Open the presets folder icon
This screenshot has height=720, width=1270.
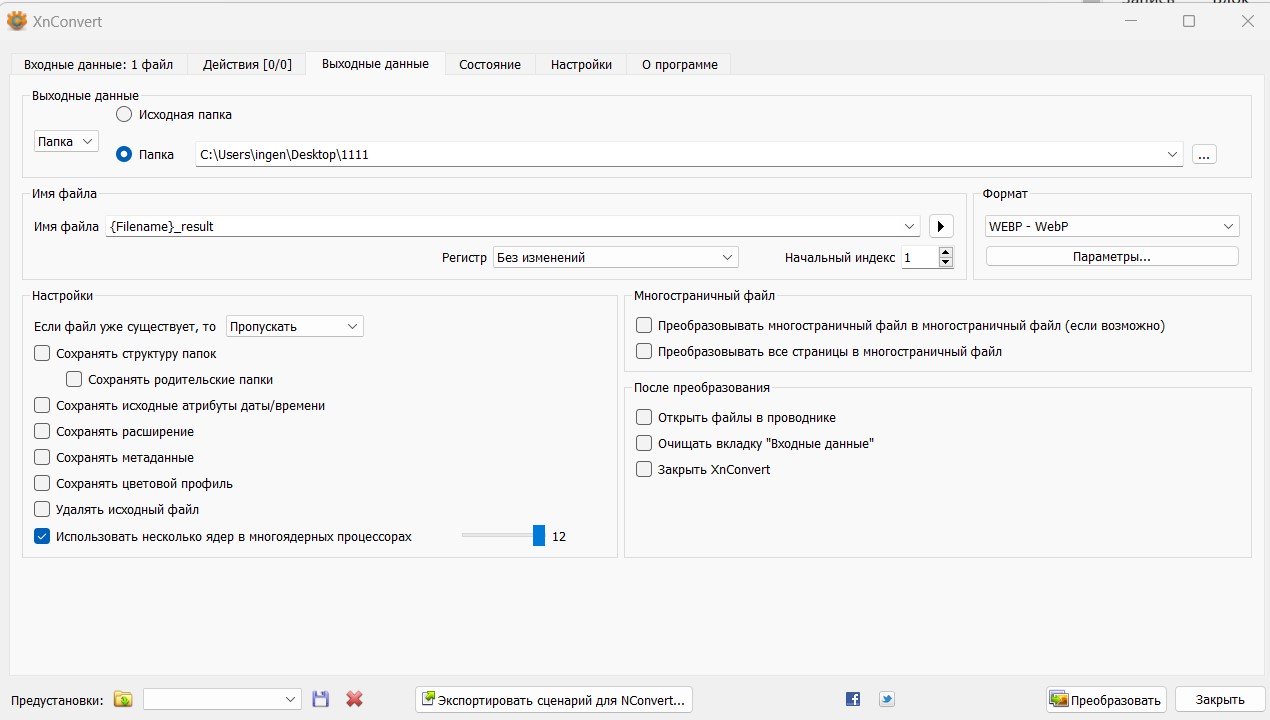pyautogui.click(x=123, y=699)
